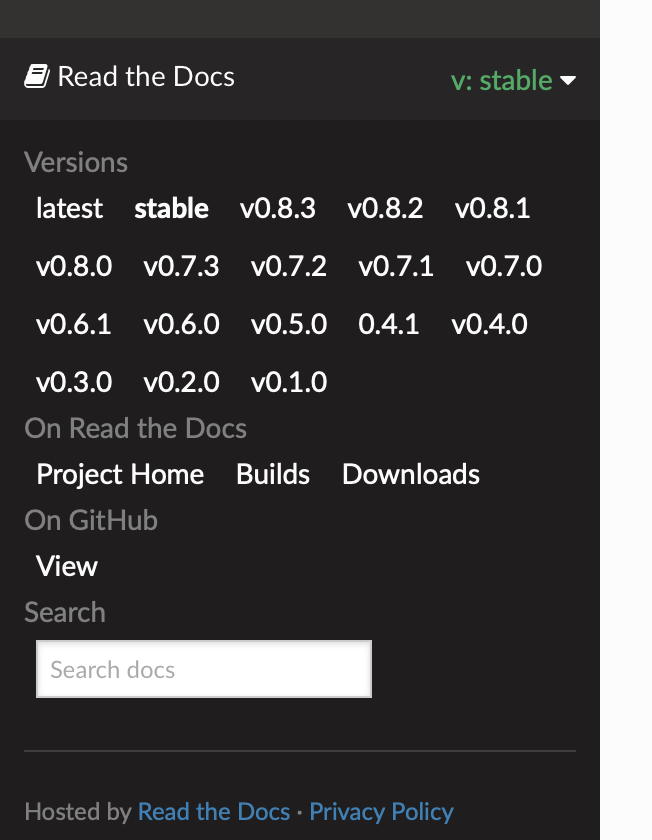Screen dimensions: 652x840
Task: Click inside the Search docs field
Action: tap(203, 668)
